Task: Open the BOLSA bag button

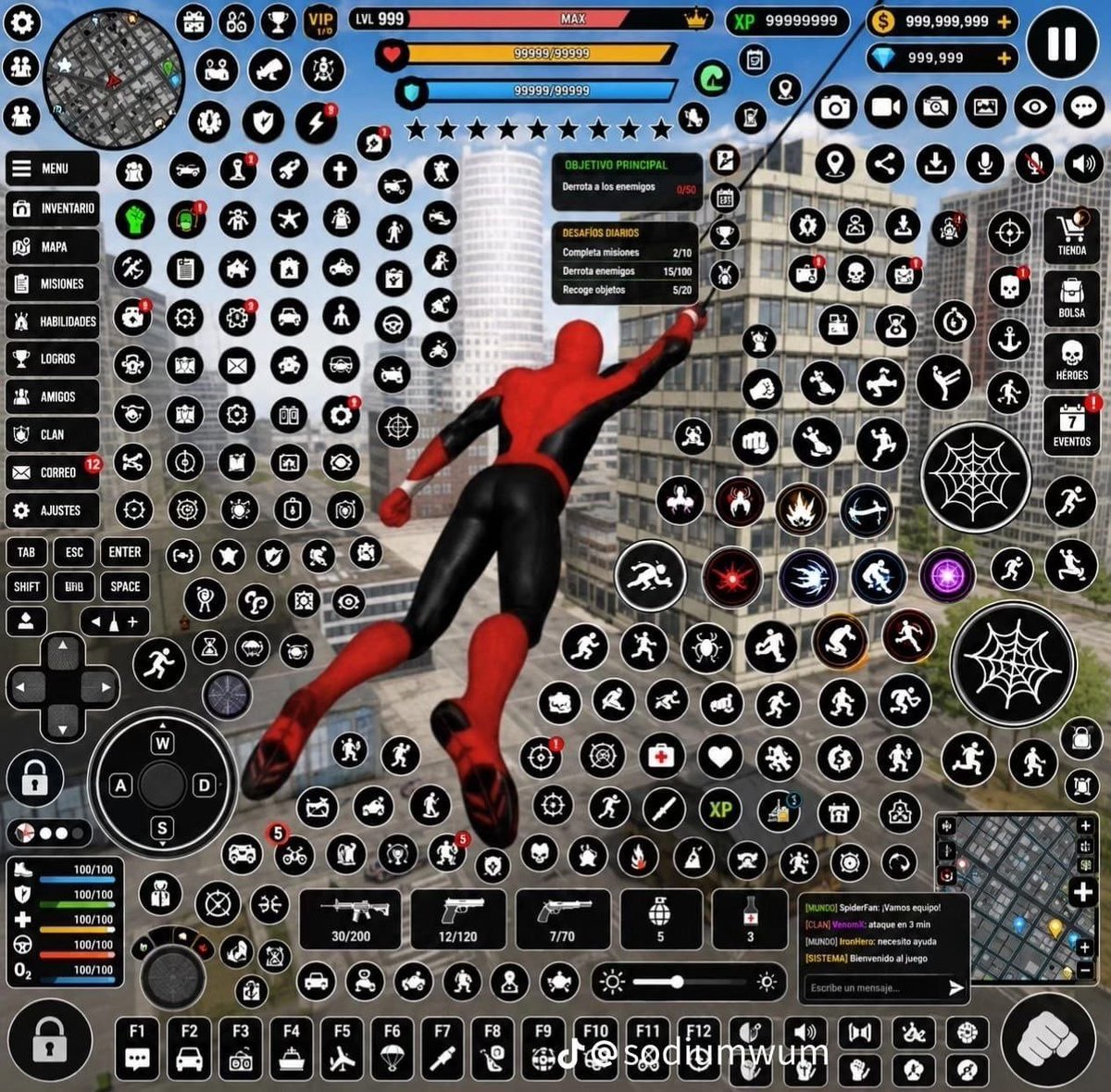Action: tap(1071, 297)
